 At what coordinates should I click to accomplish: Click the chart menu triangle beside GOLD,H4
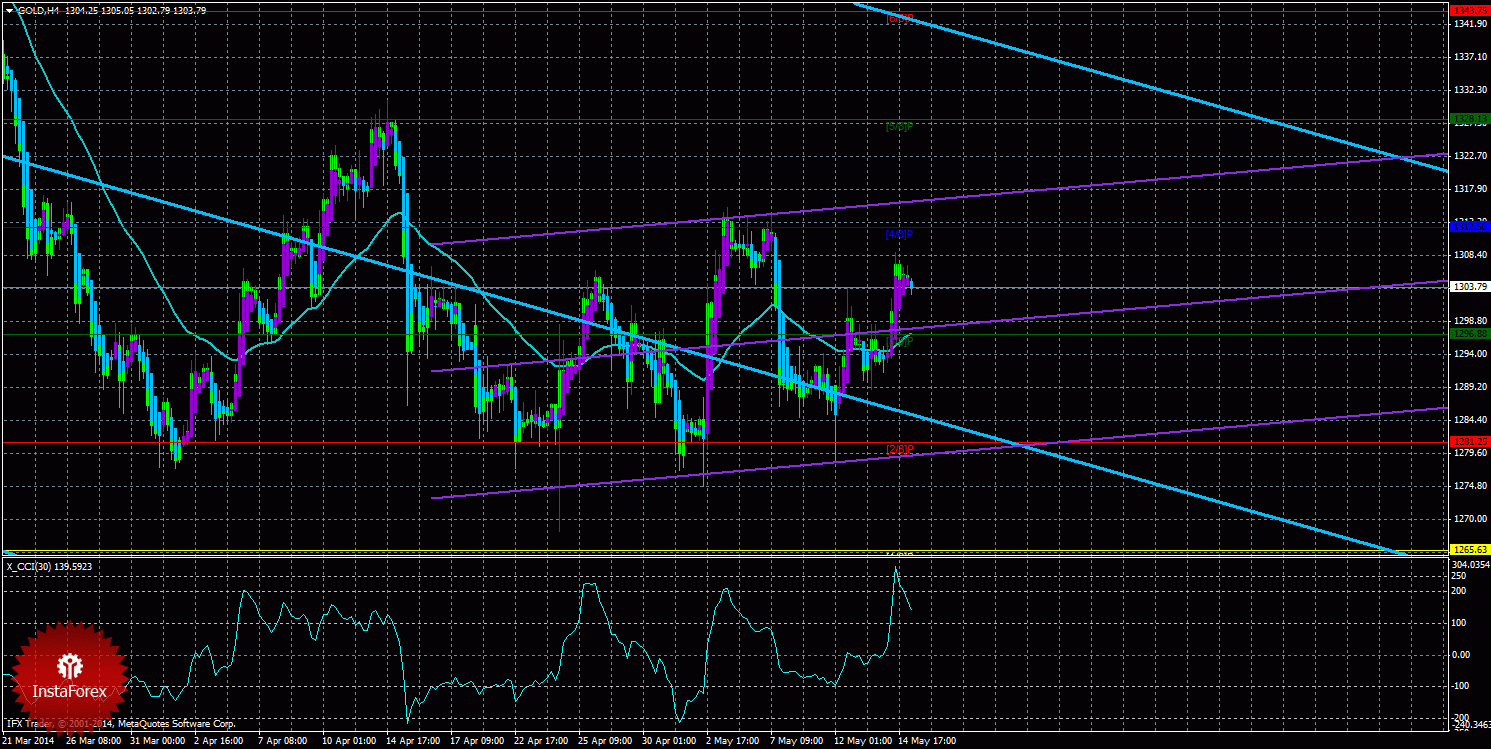coord(10,10)
